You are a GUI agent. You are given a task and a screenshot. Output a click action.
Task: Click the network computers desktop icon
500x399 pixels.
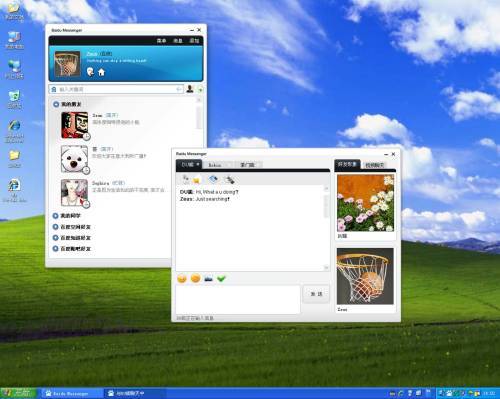14,69
